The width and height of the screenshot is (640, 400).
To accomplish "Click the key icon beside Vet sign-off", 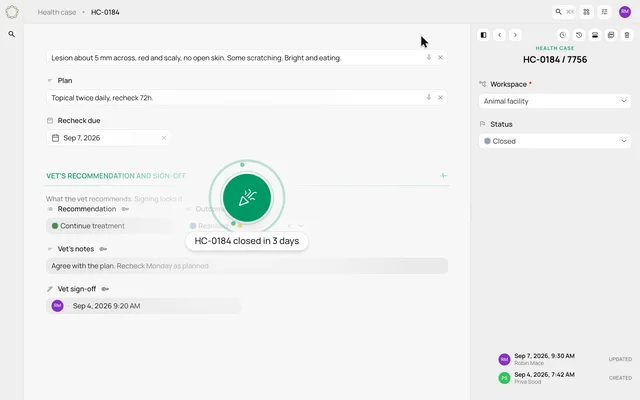I will pyautogui.click(x=105, y=289).
